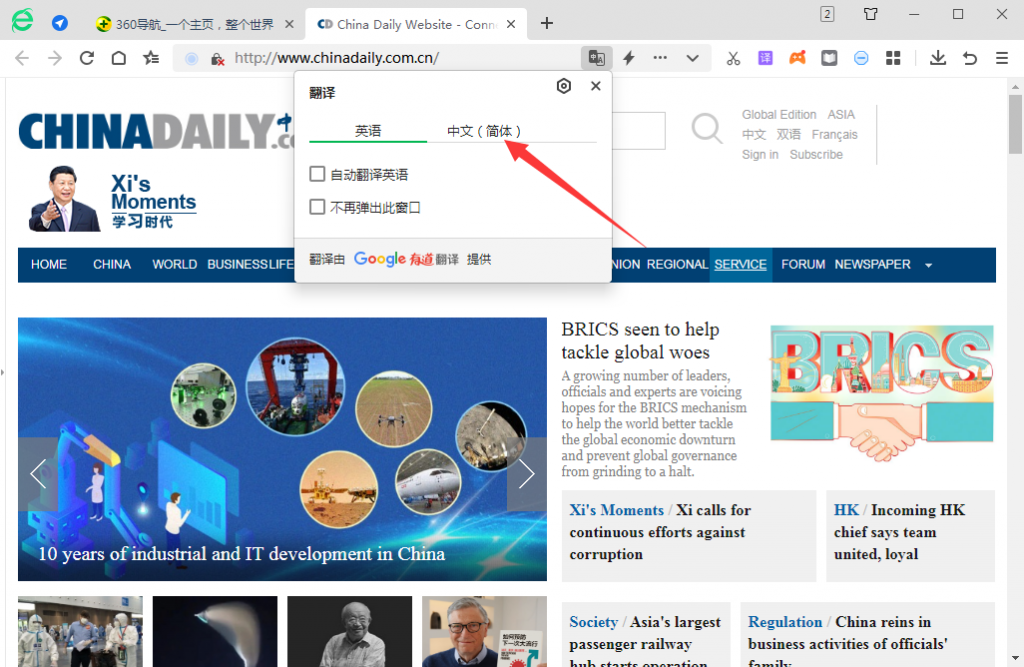Toggle the translate icon in address bar

coord(597,58)
